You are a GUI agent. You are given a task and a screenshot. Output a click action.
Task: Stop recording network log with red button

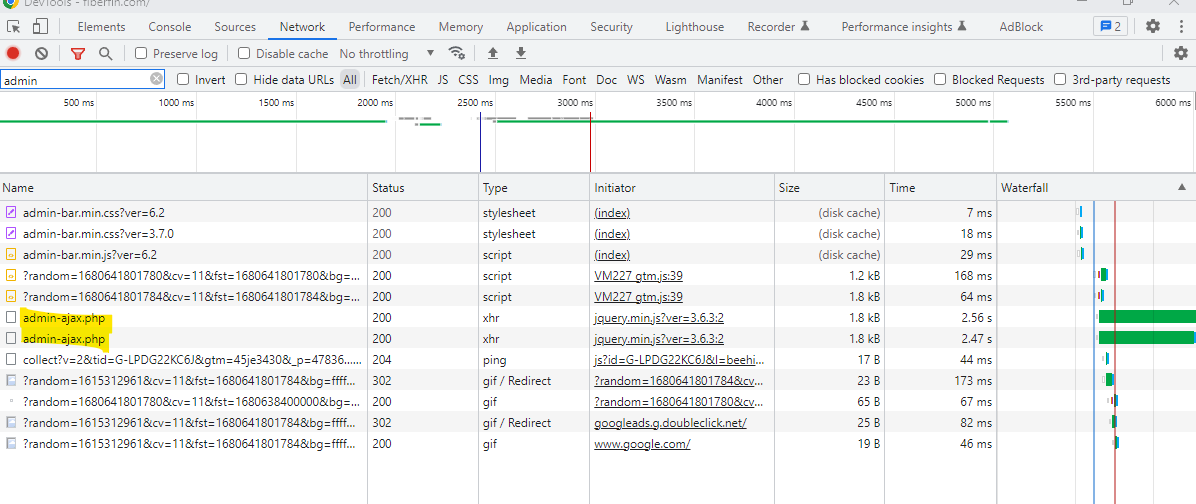coord(13,53)
